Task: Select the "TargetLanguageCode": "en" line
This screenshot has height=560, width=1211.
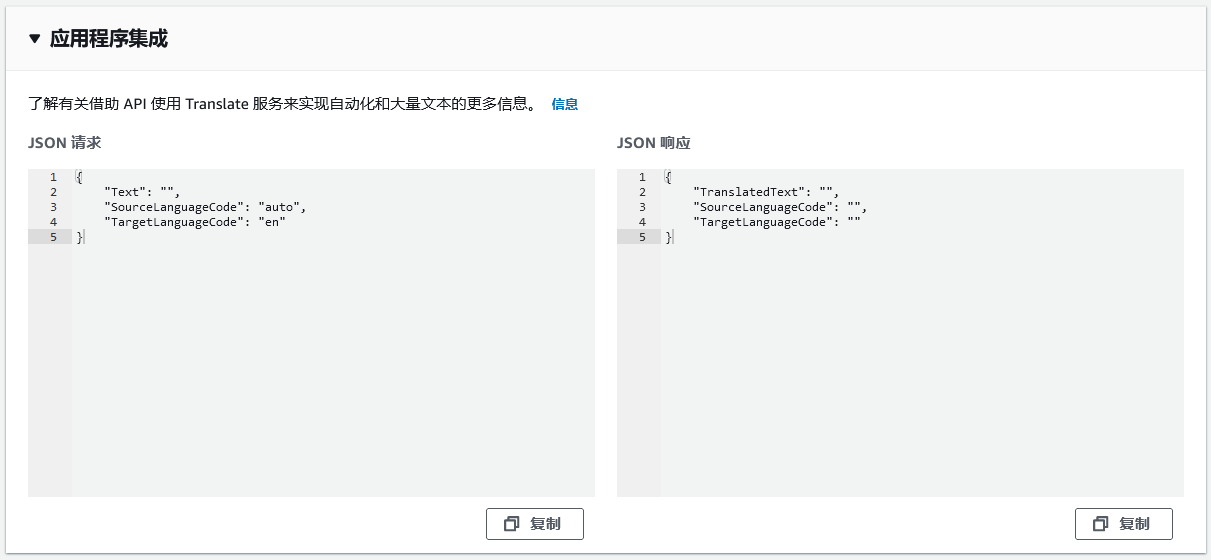Action: click(195, 222)
